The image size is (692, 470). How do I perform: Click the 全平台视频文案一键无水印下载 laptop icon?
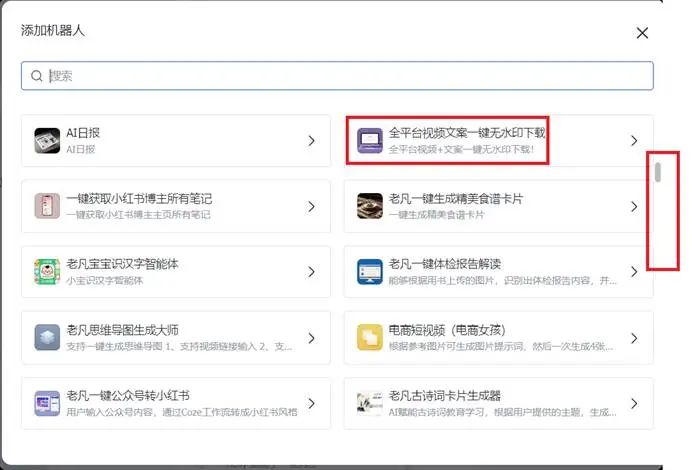click(369, 141)
